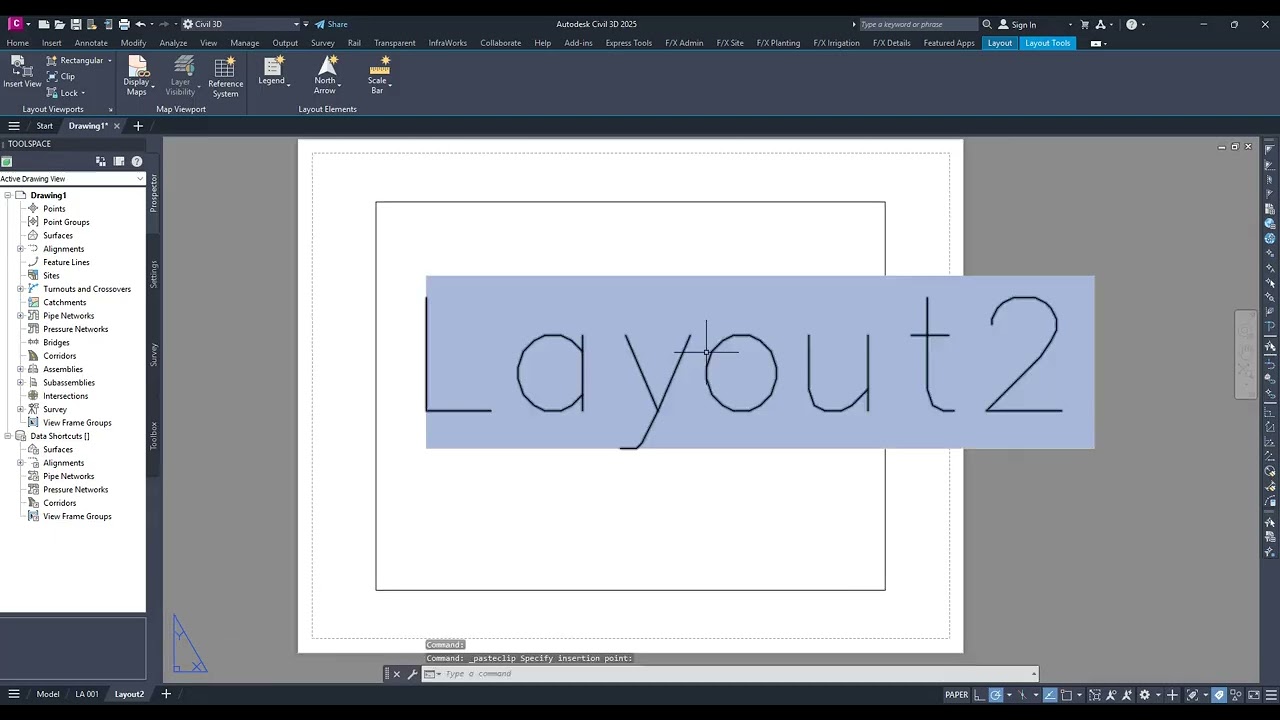Open the workspace switching gear in status bar
This screenshot has width=1280, height=720.
pos(1145,695)
